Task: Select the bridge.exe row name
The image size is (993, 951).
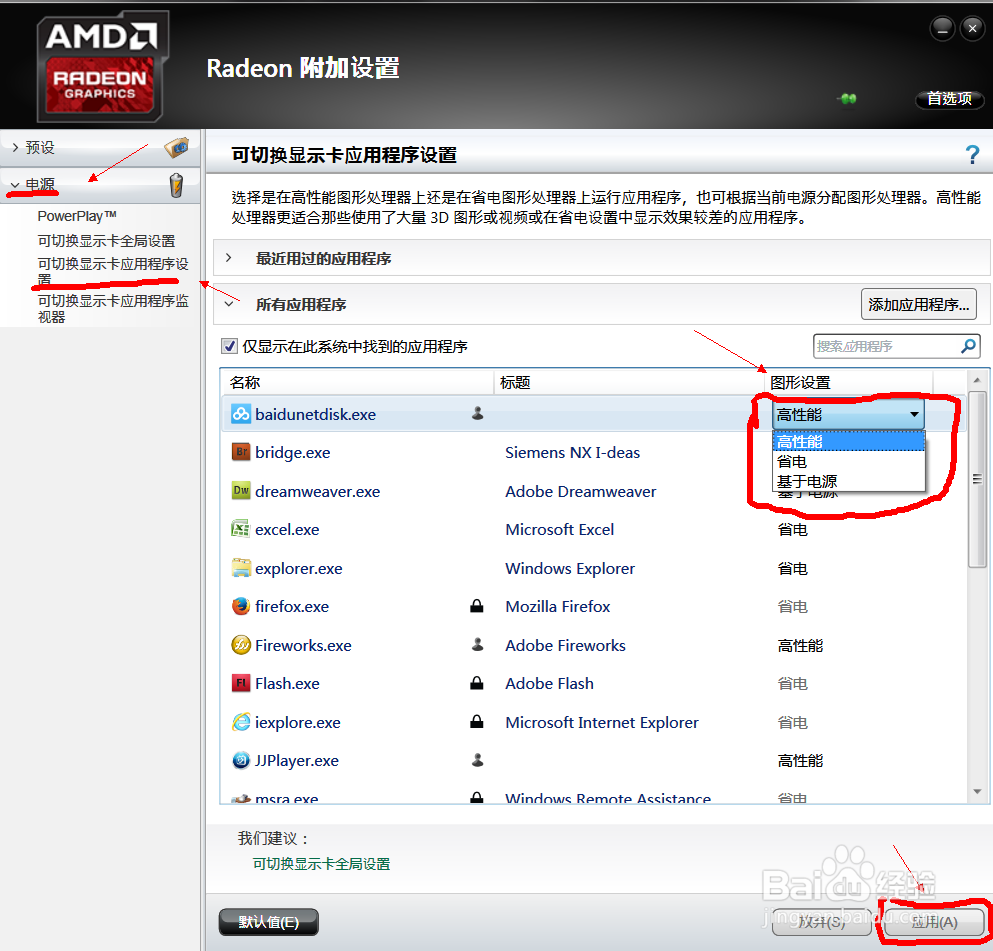Action: [293, 453]
